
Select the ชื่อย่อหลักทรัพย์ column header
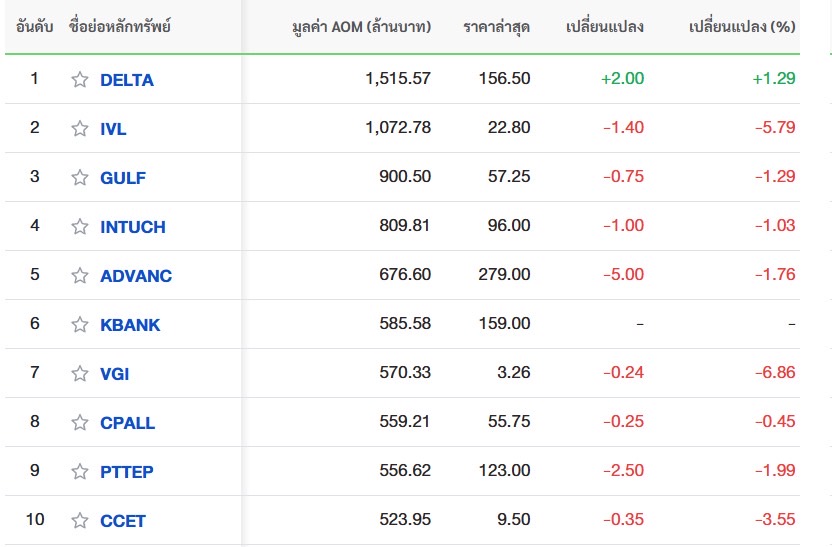click(119, 27)
